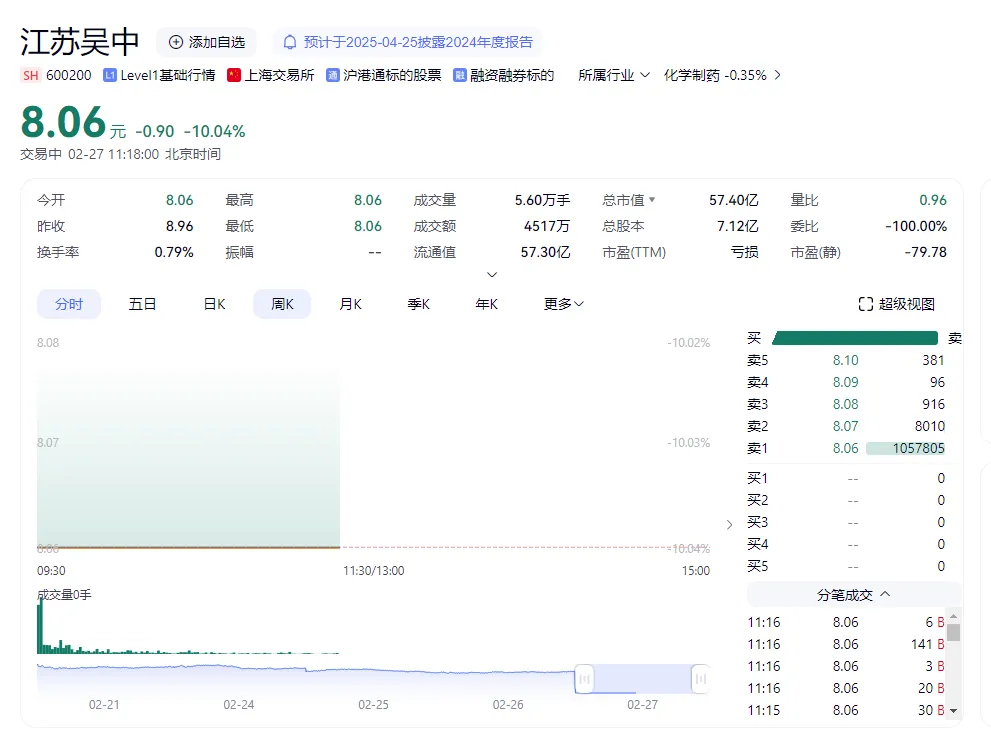Select the 五日 chart tab
The width and height of the screenshot is (991, 737).
click(142, 304)
